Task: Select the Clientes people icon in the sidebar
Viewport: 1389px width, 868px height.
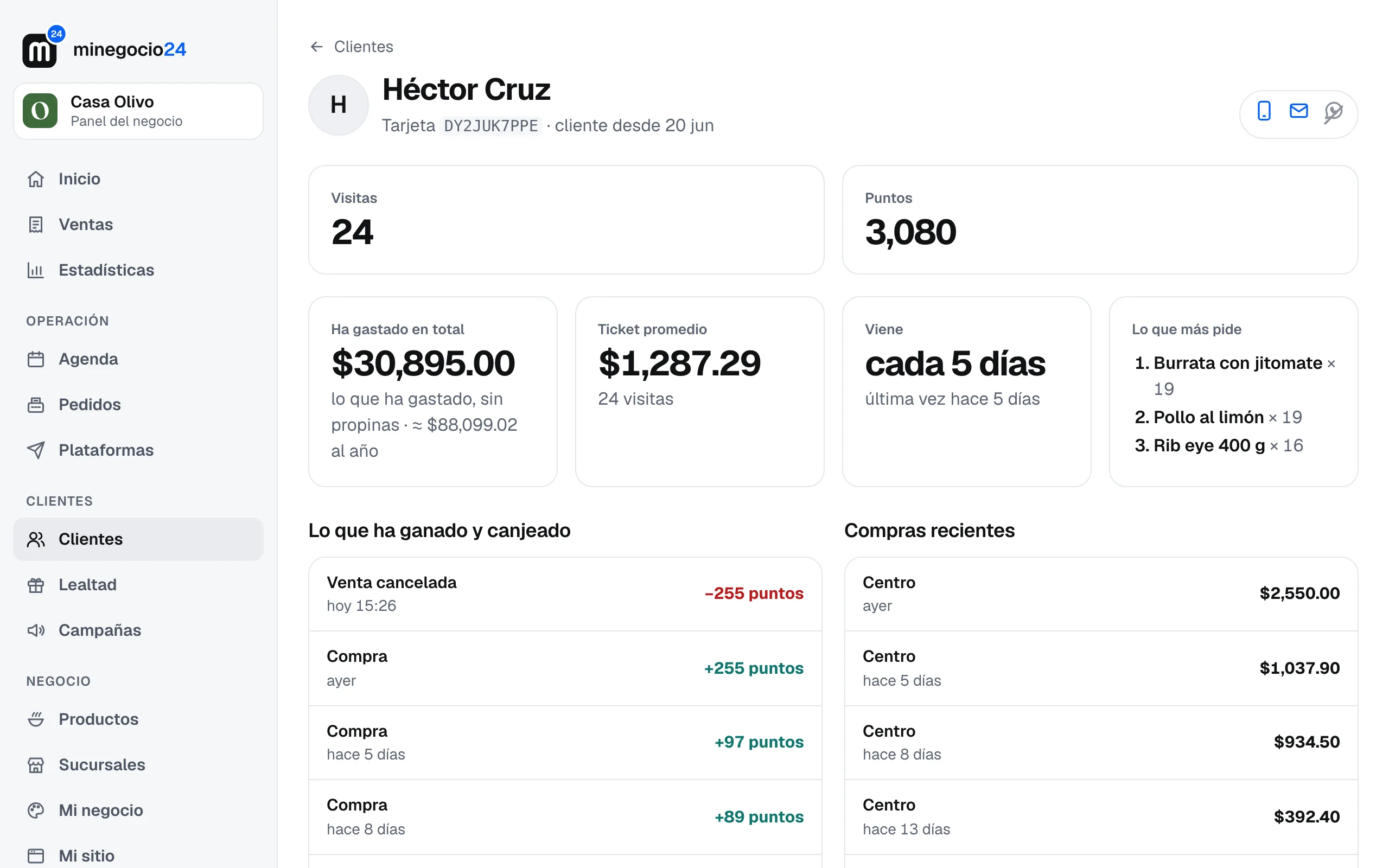Action: 36,539
